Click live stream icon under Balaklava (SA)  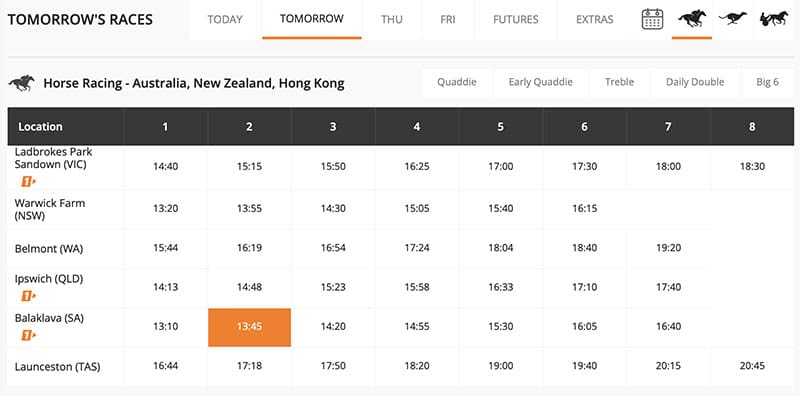click(x=29, y=335)
